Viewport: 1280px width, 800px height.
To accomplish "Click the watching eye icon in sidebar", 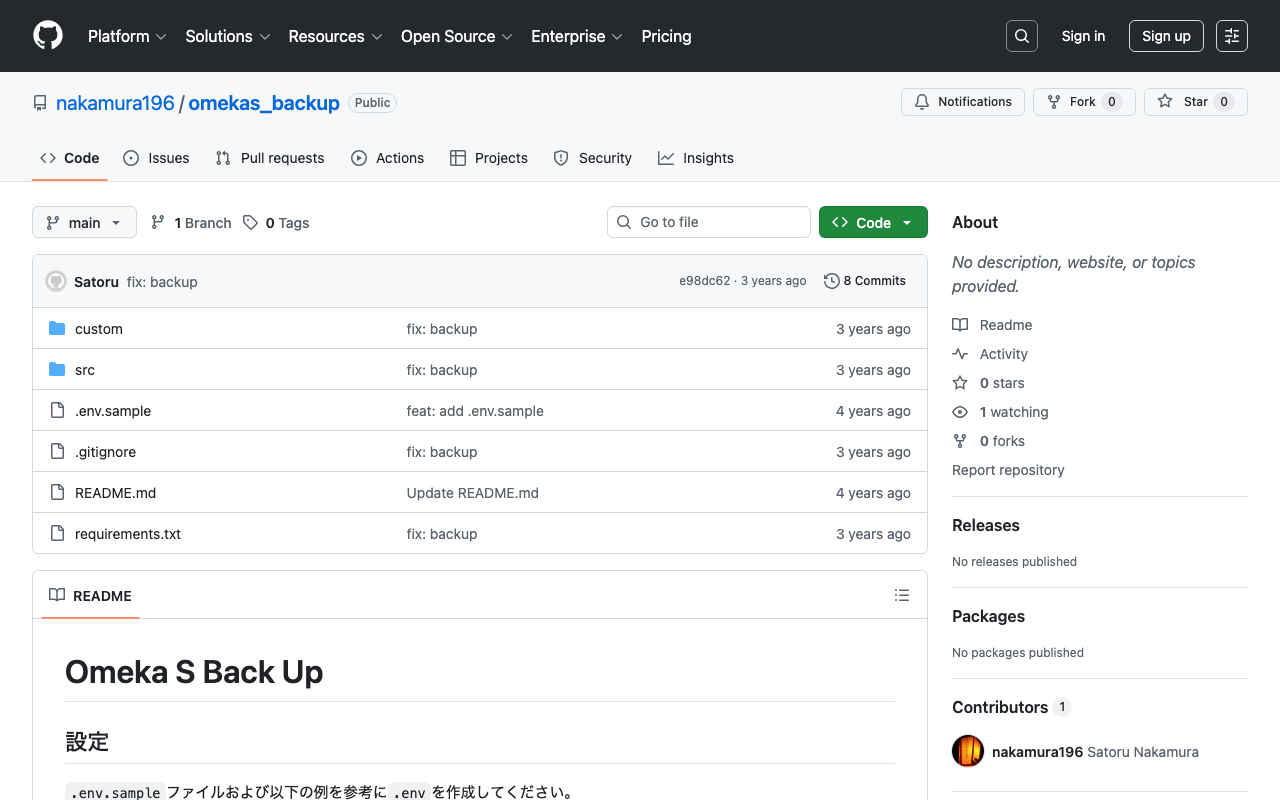I will (959, 412).
